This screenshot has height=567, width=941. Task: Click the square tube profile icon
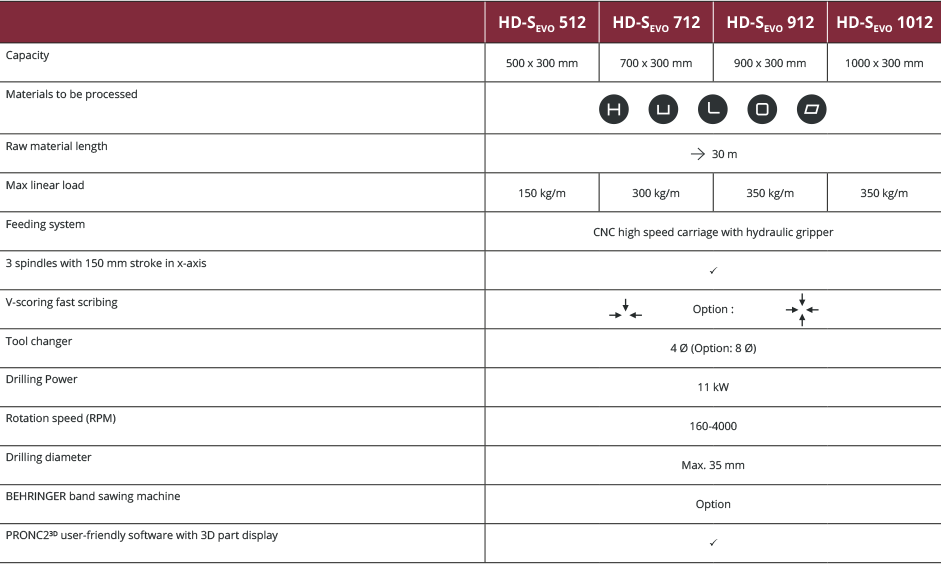pyautogui.click(x=762, y=109)
